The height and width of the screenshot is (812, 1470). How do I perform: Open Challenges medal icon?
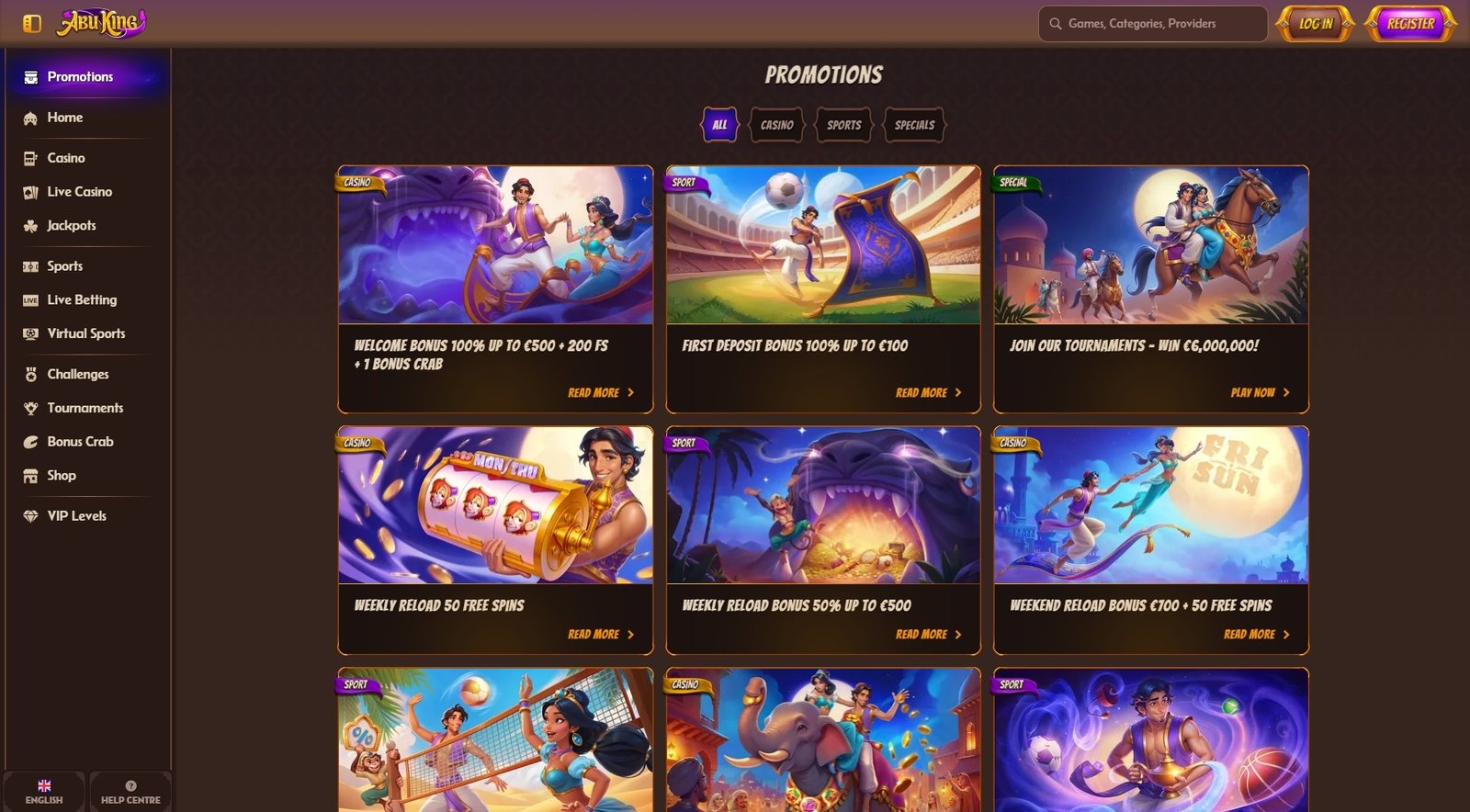(x=30, y=374)
